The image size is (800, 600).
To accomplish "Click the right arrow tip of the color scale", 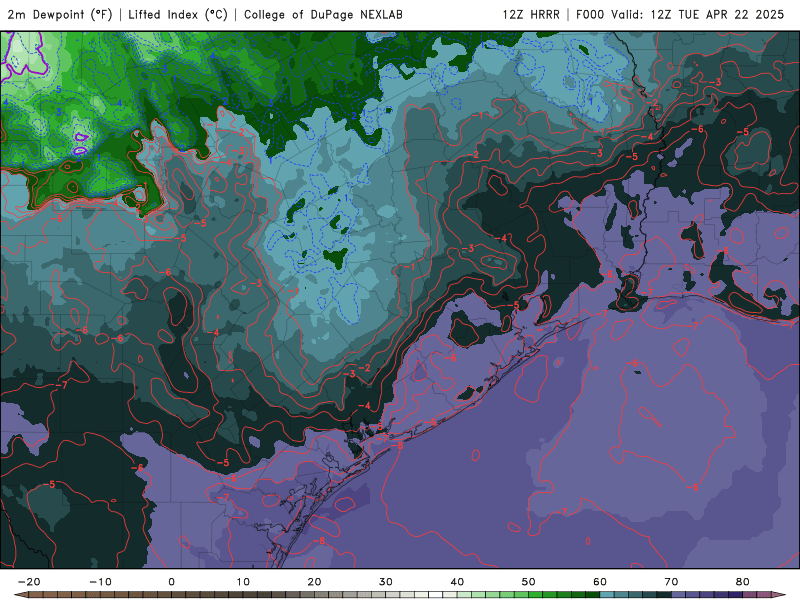I will pyautogui.click(x=779, y=595).
